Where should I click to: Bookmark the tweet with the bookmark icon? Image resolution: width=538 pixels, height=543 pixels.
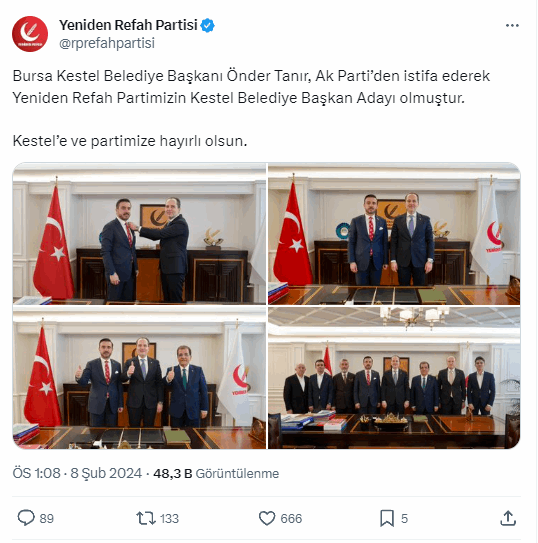(x=387, y=518)
